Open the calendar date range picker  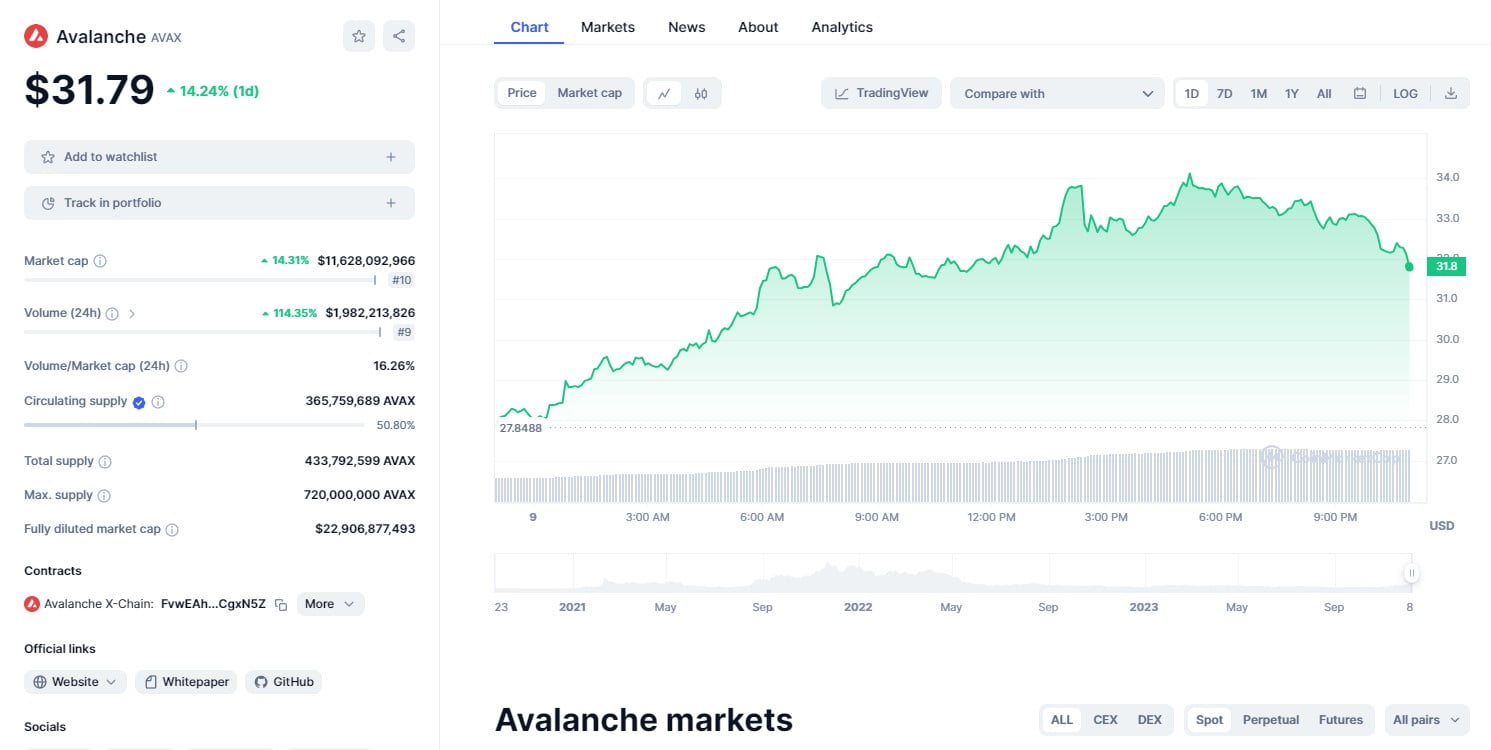[1360, 93]
